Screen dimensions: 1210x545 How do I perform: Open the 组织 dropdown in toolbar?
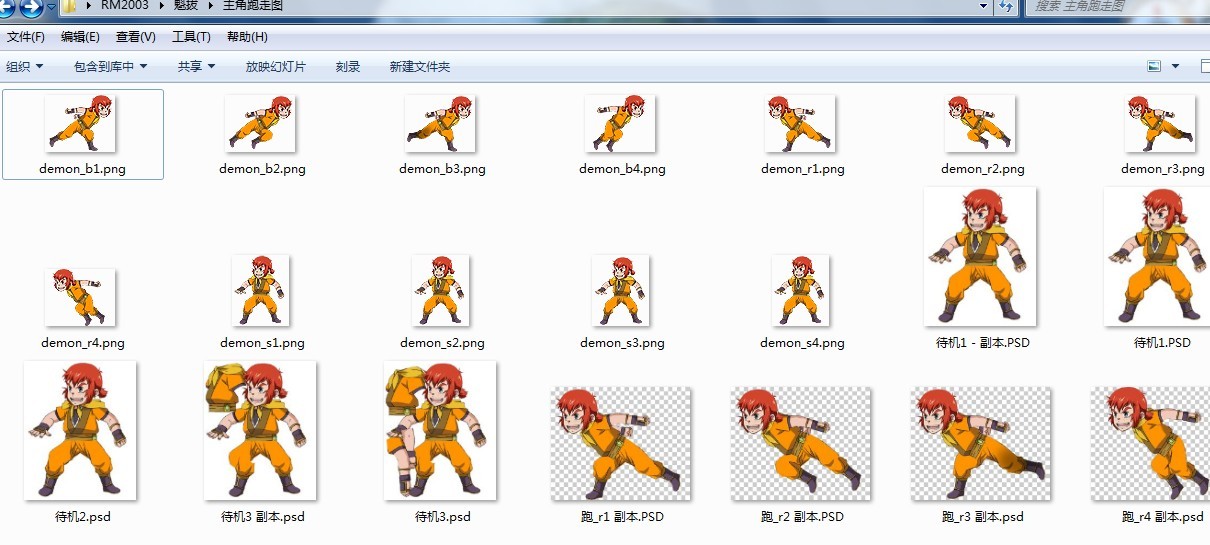pos(25,67)
